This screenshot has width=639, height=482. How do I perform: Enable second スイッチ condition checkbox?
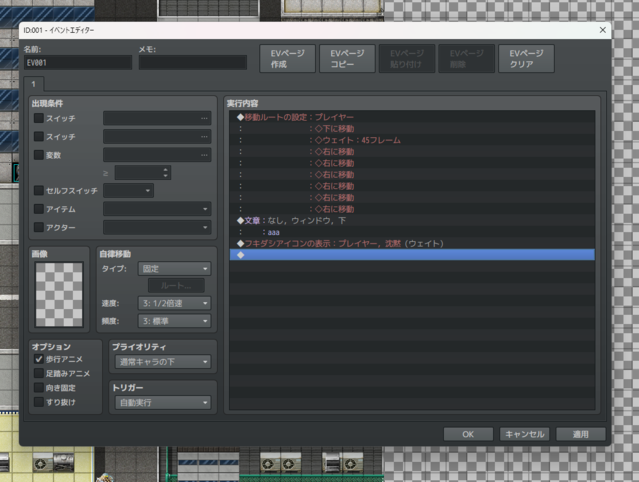pos(39,136)
